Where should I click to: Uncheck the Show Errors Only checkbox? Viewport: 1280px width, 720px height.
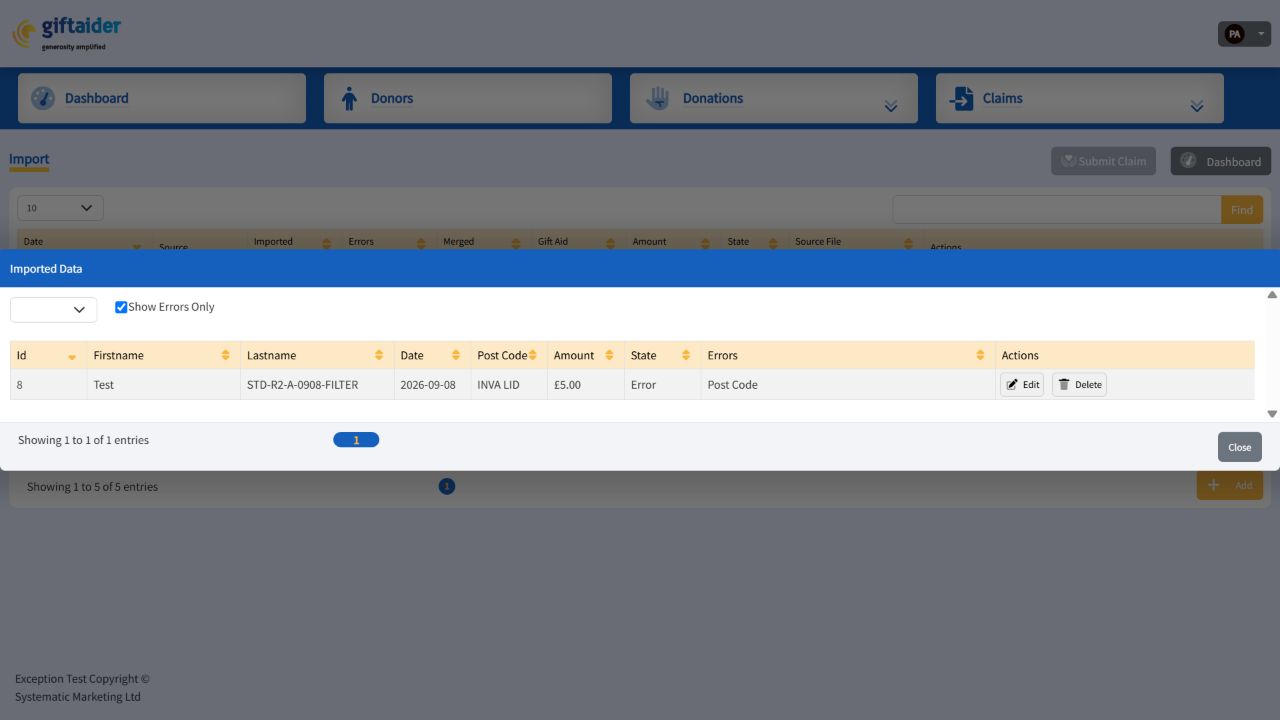tap(121, 307)
